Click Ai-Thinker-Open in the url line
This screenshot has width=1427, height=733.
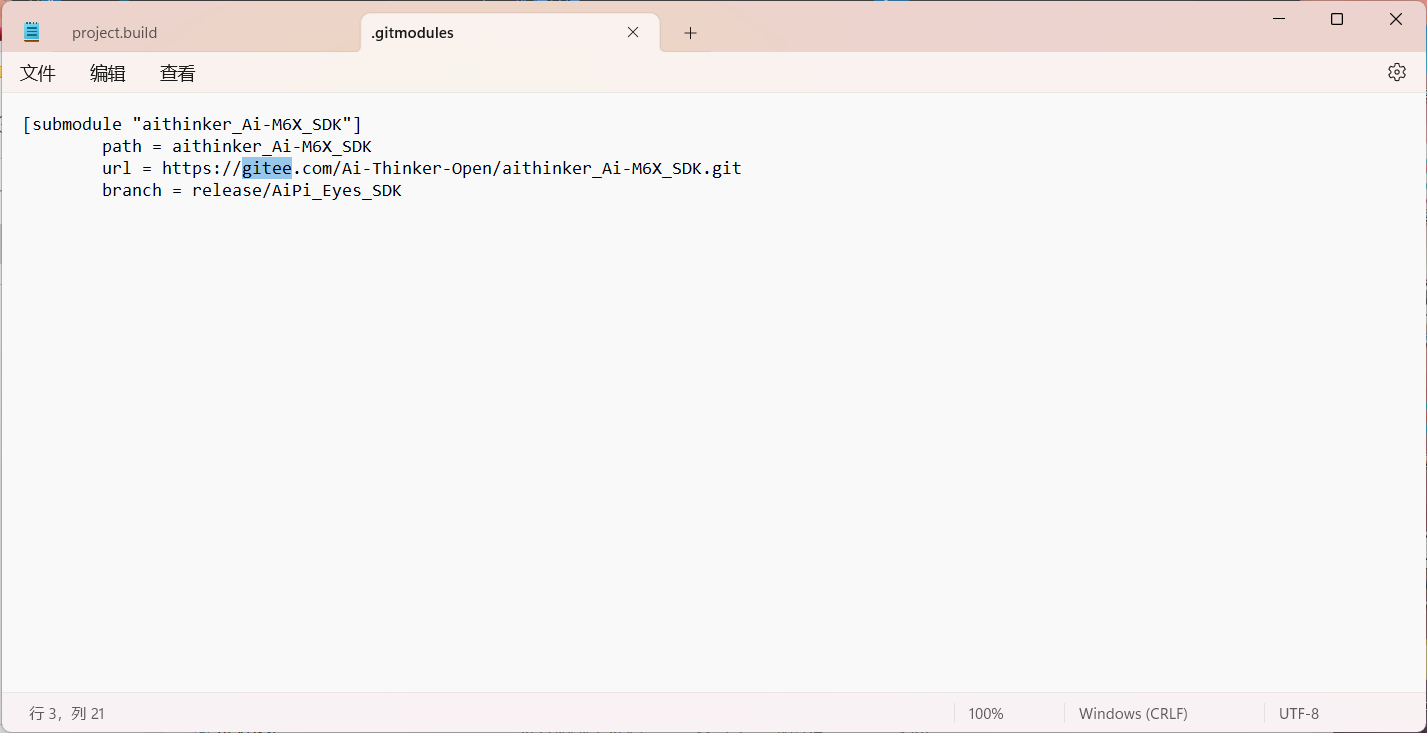click(417, 168)
